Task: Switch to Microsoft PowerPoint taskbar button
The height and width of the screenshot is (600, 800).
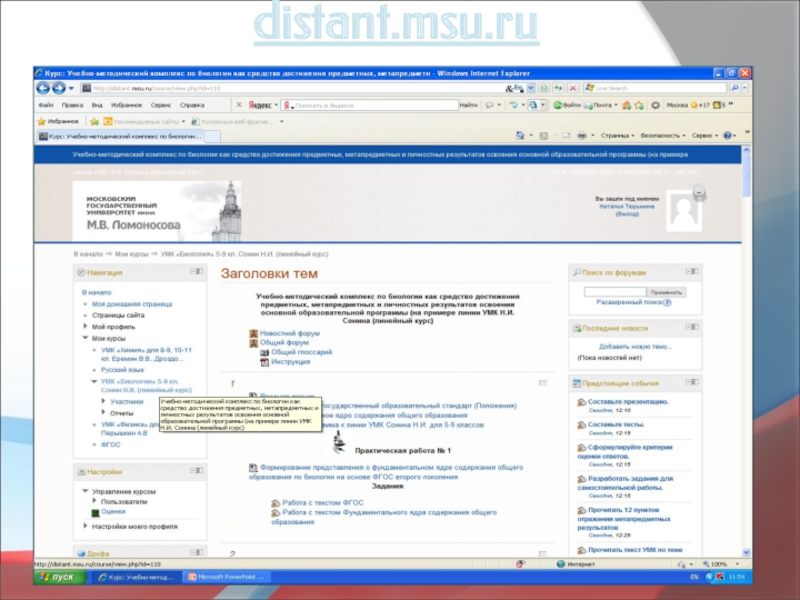Action: [226, 577]
